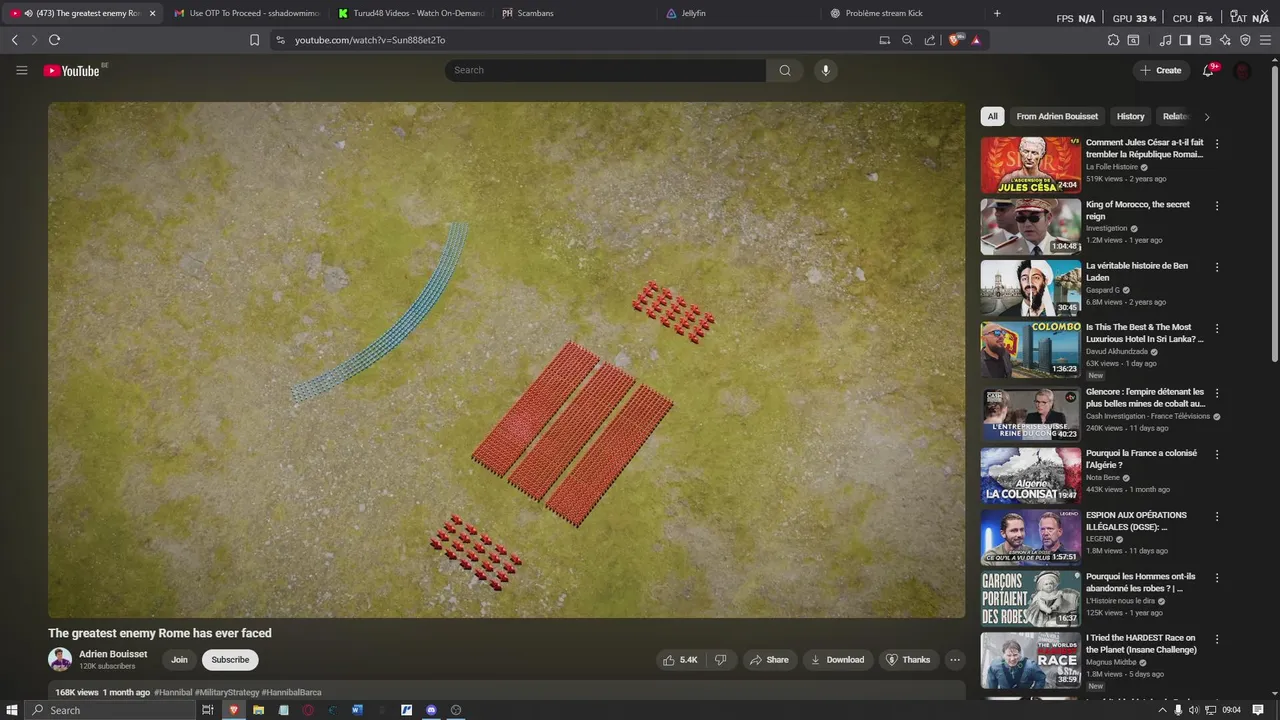The image size is (1280, 720).
Task: Switch to Jellyfin tab
Action: click(739, 13)
